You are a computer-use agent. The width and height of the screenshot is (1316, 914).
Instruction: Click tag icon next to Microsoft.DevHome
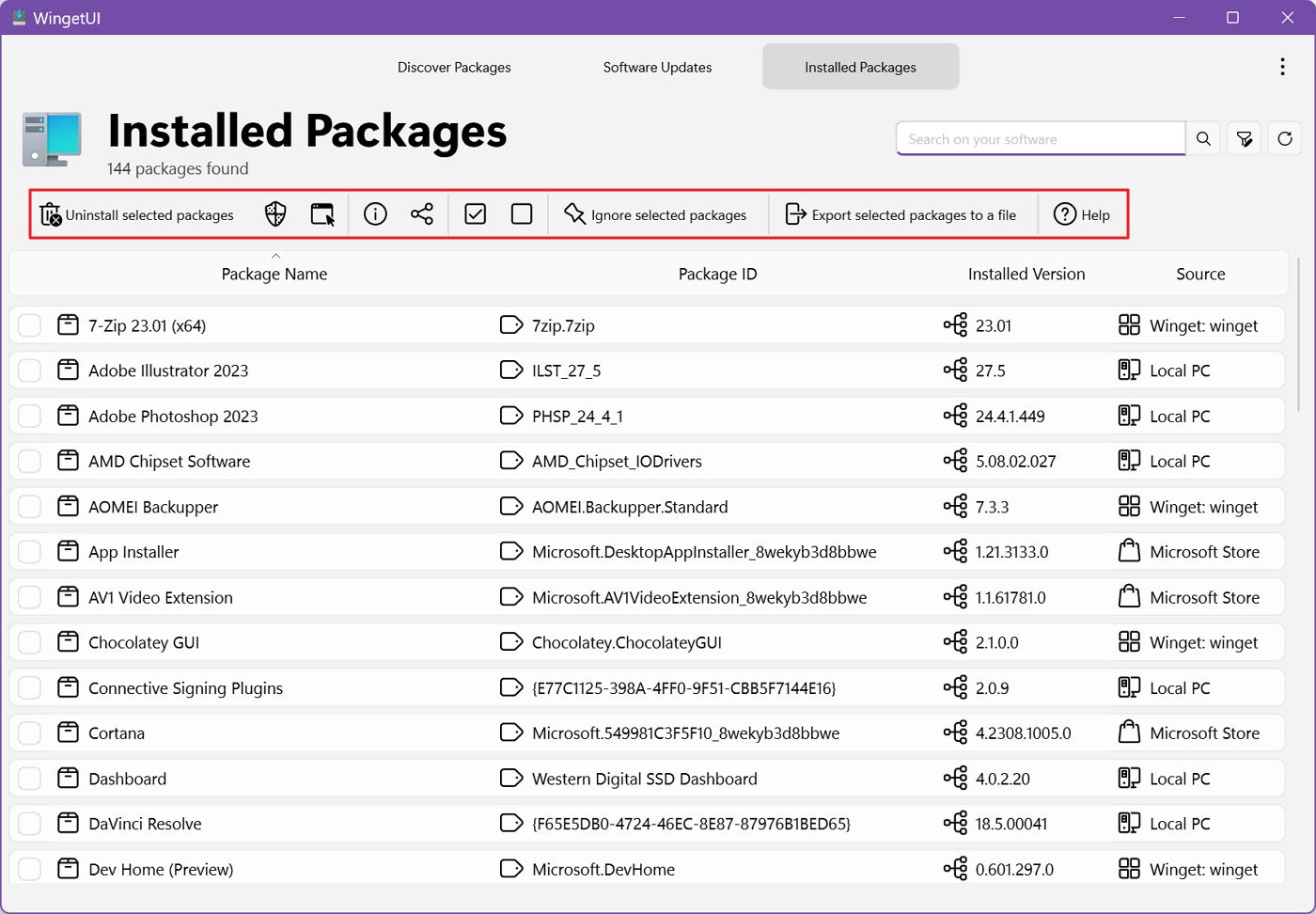click(511, 869)
